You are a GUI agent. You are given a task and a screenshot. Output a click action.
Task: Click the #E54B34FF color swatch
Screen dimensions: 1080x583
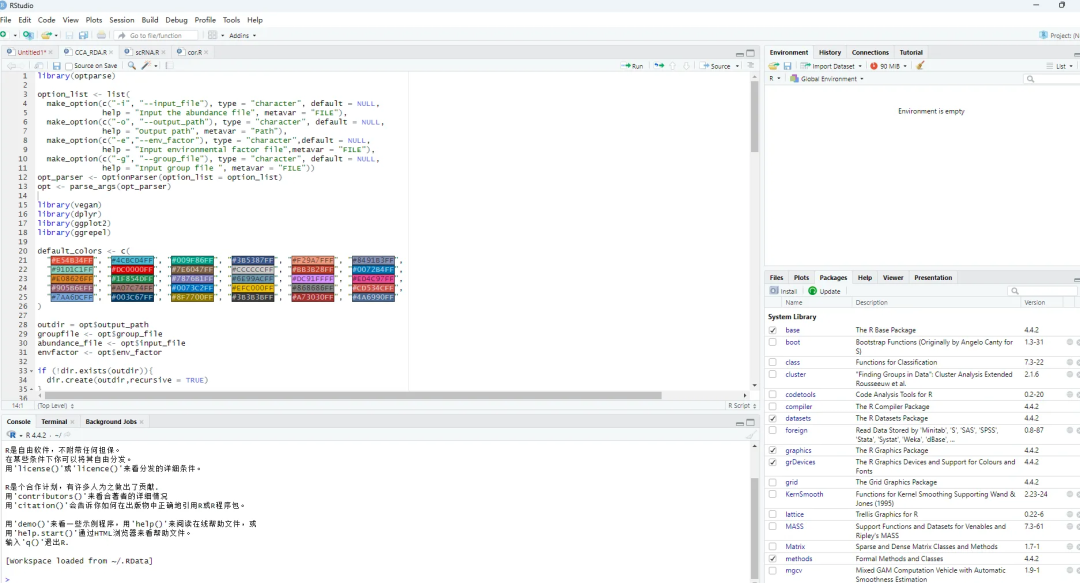point(72,260)
